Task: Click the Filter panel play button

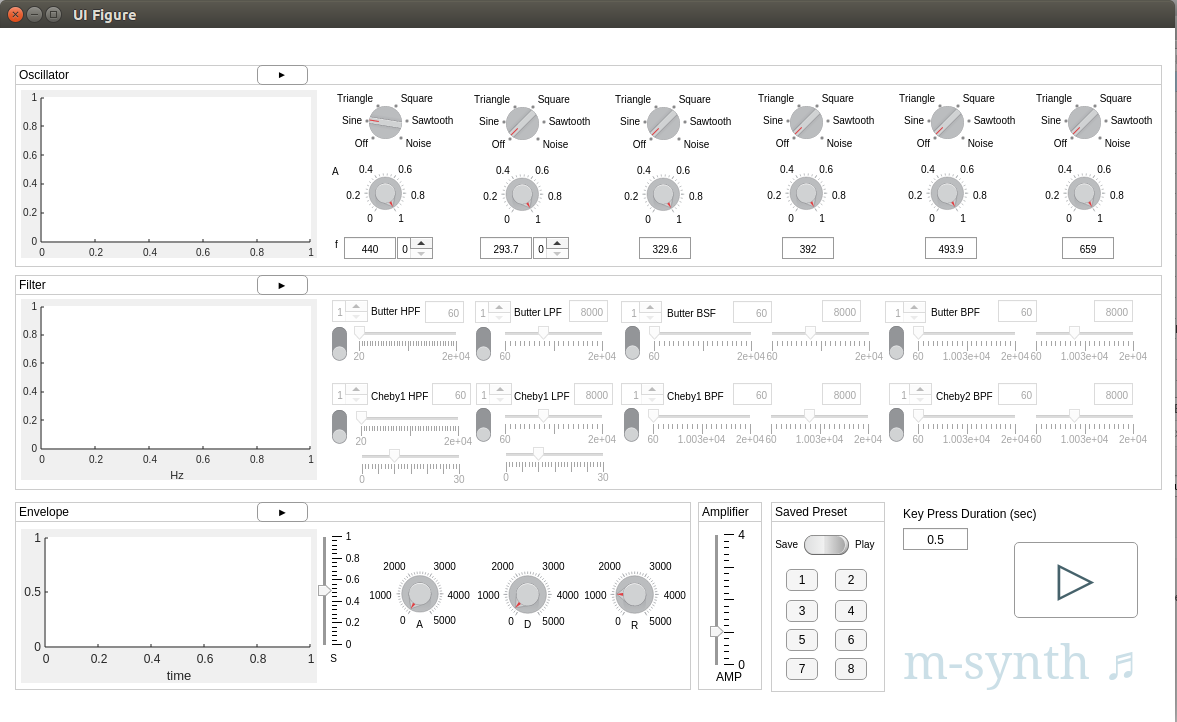Action: pyautogui.click(x=282, y=285)
